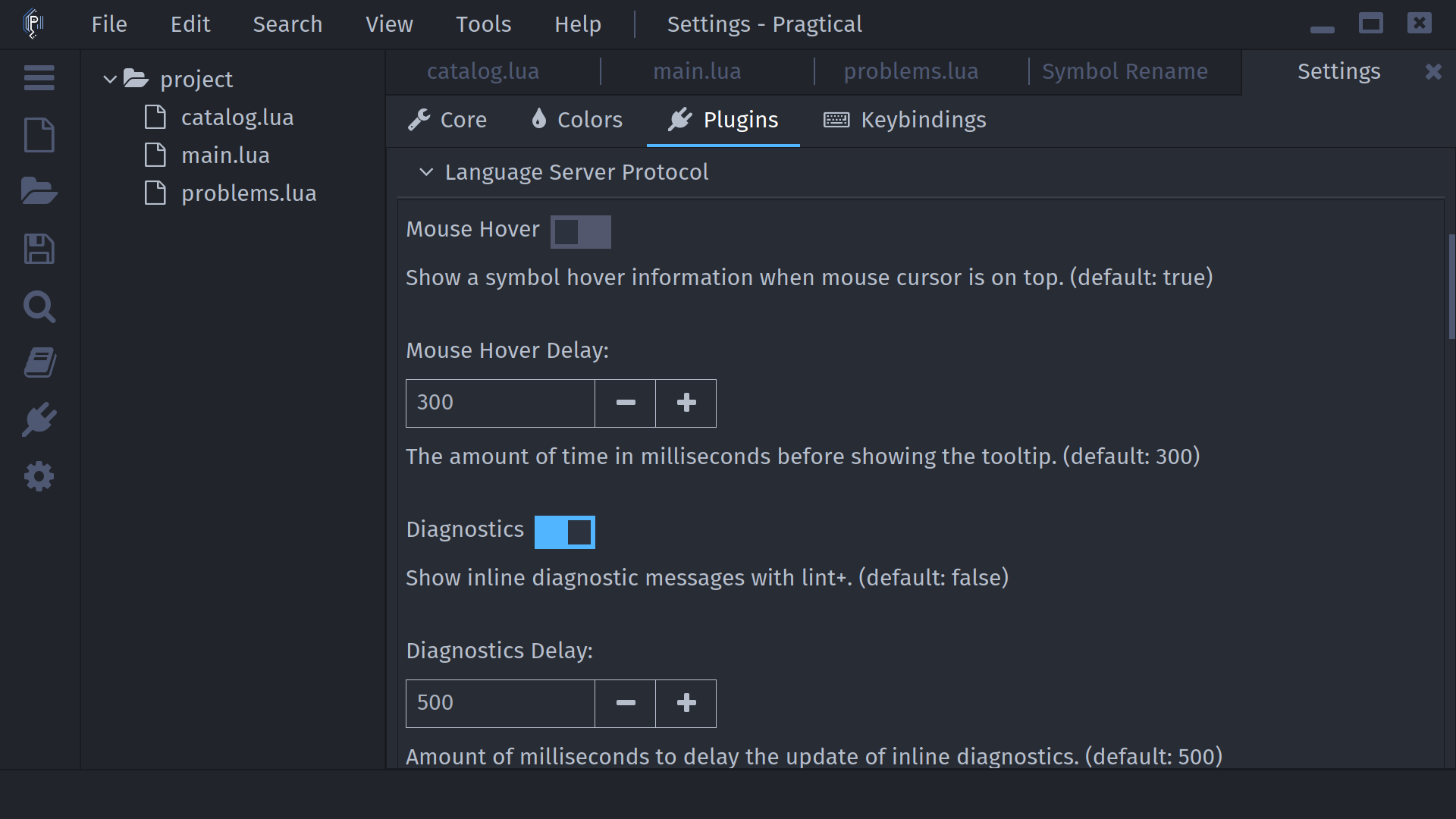This screenshot has height=819, width=1456.
Task: Click the Pragtical app logo
Action: tap(33, 24)
